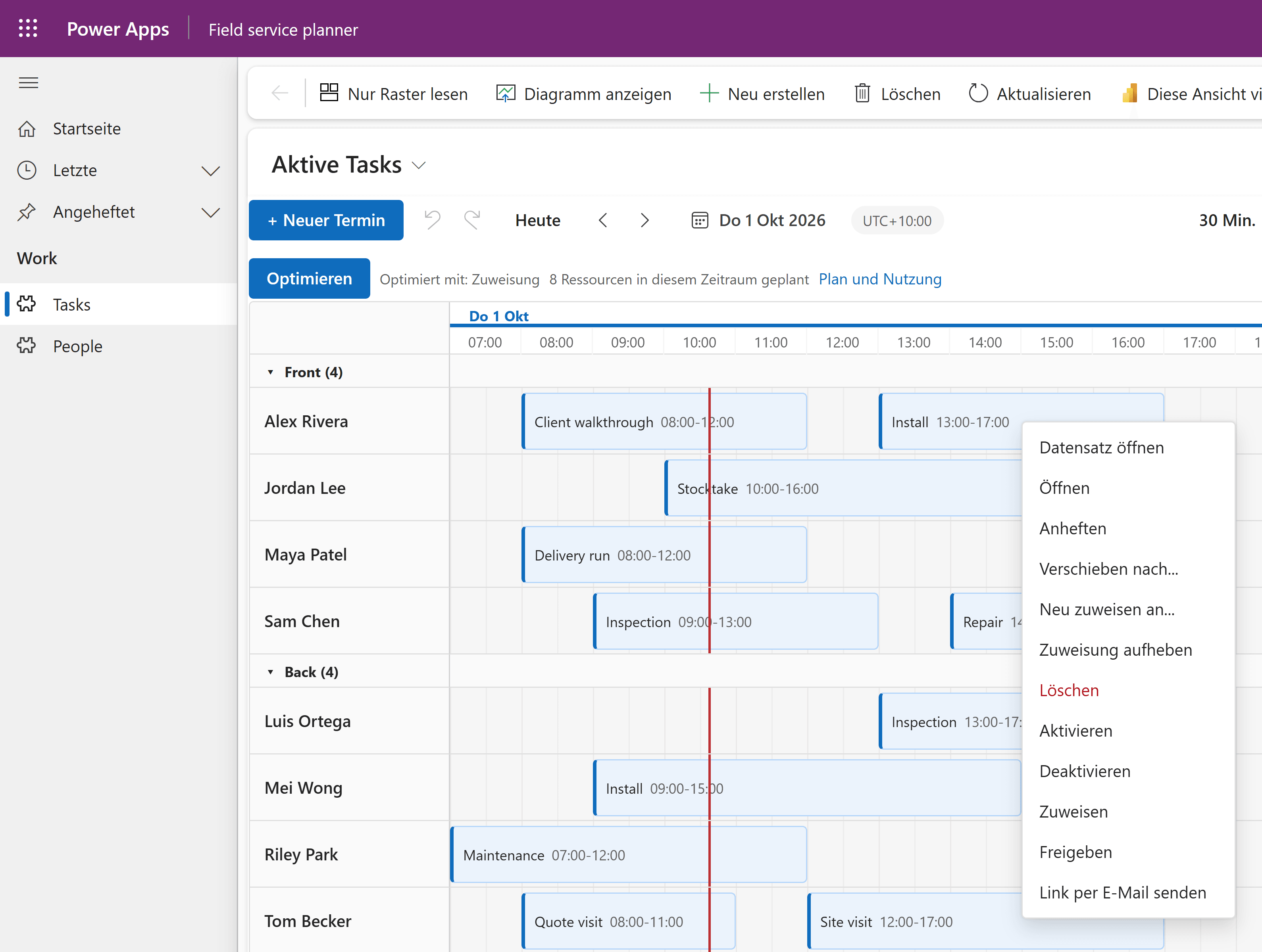Click the back arrow in command bar
The height and width of the screenshot is (952, 1262).
(279, 94)
